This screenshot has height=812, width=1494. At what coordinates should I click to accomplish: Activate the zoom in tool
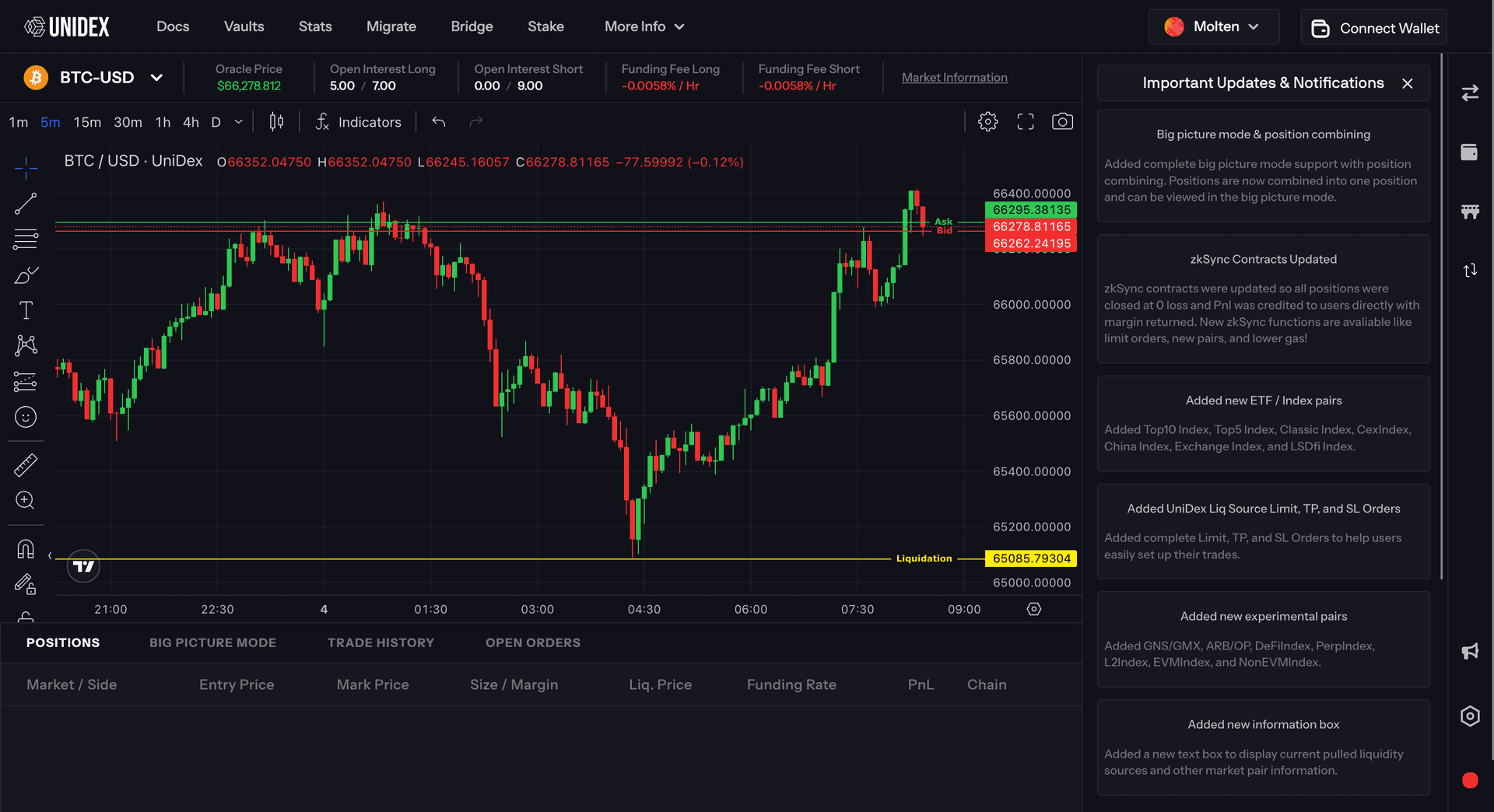click(x=26, y=500)
